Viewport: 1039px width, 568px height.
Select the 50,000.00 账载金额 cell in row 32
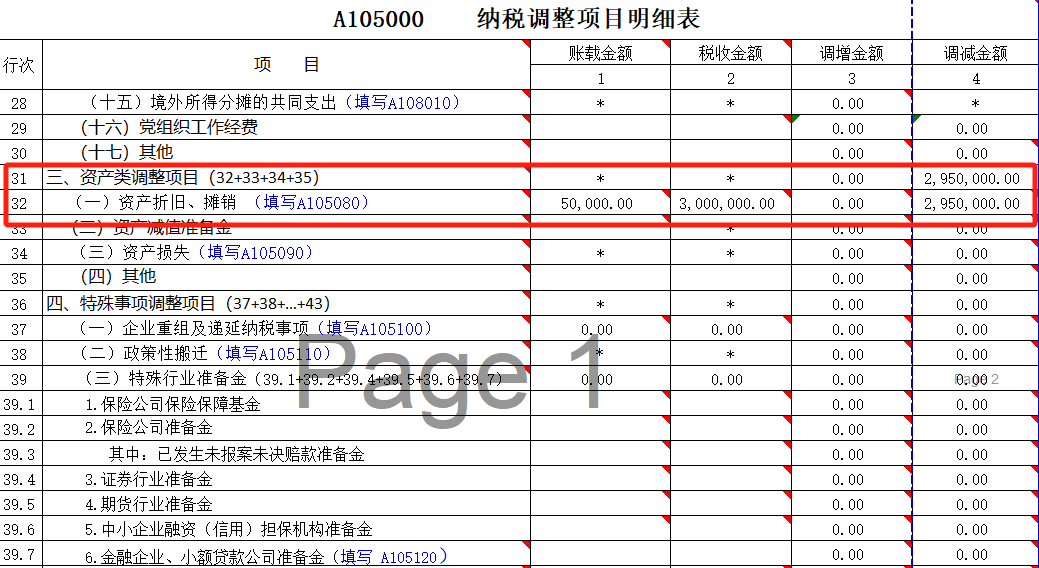click(597, 204)
